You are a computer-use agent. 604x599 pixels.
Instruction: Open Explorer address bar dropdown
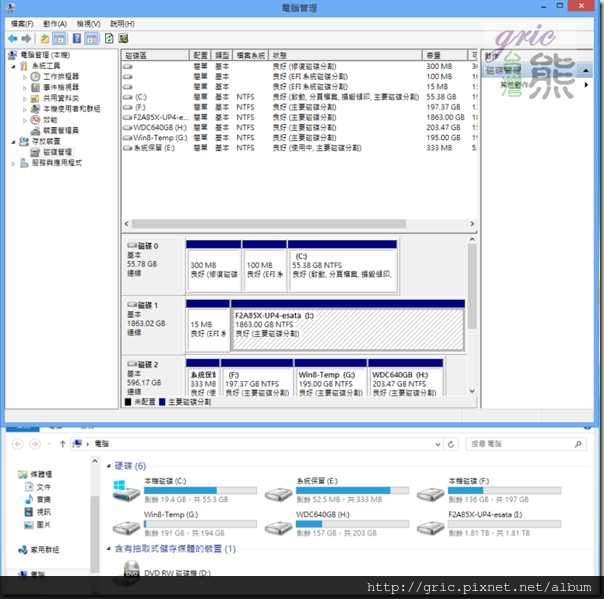coord(438,444)
